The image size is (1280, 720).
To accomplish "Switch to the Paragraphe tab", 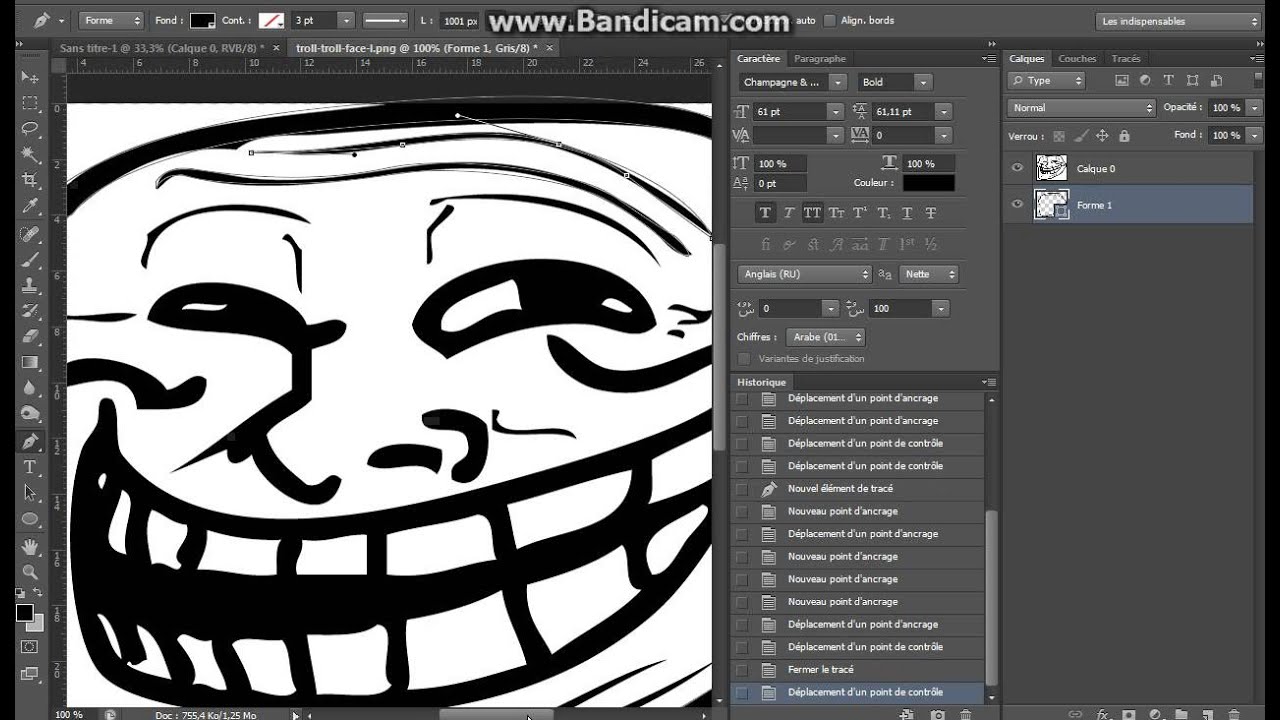I will coord(820,58).
